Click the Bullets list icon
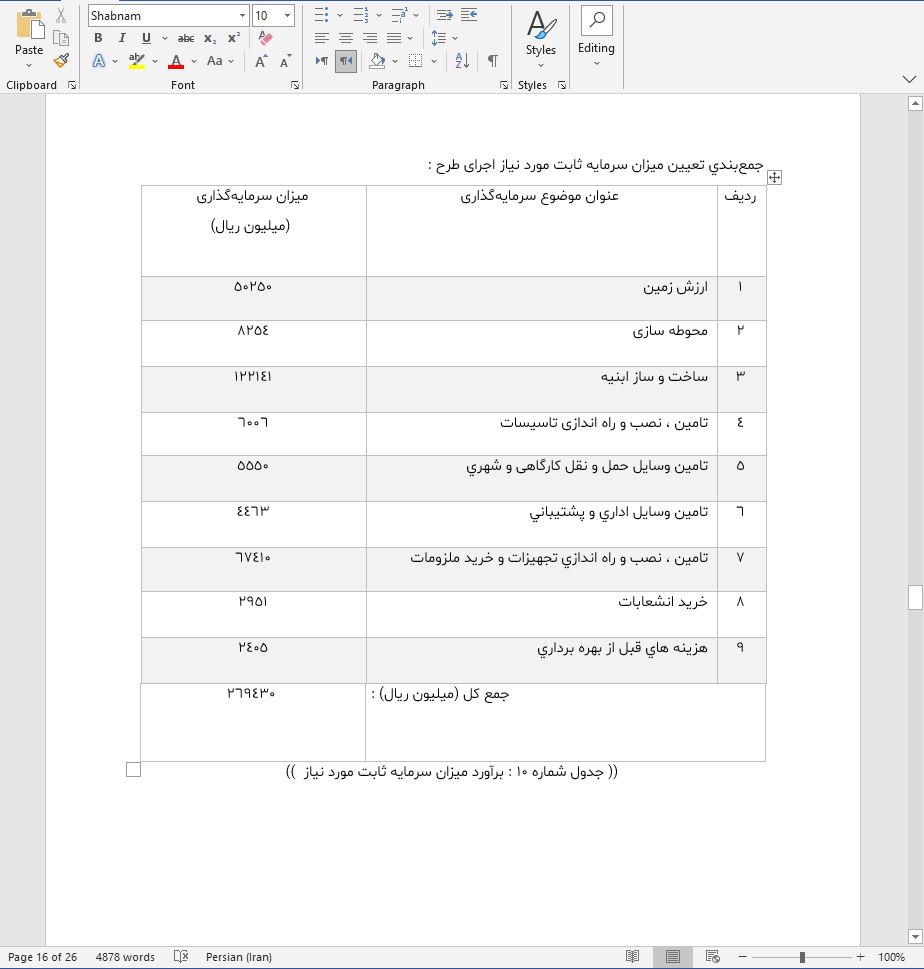Image resolution: width=924 pixels, height=969 pixels. click(321, 15)
